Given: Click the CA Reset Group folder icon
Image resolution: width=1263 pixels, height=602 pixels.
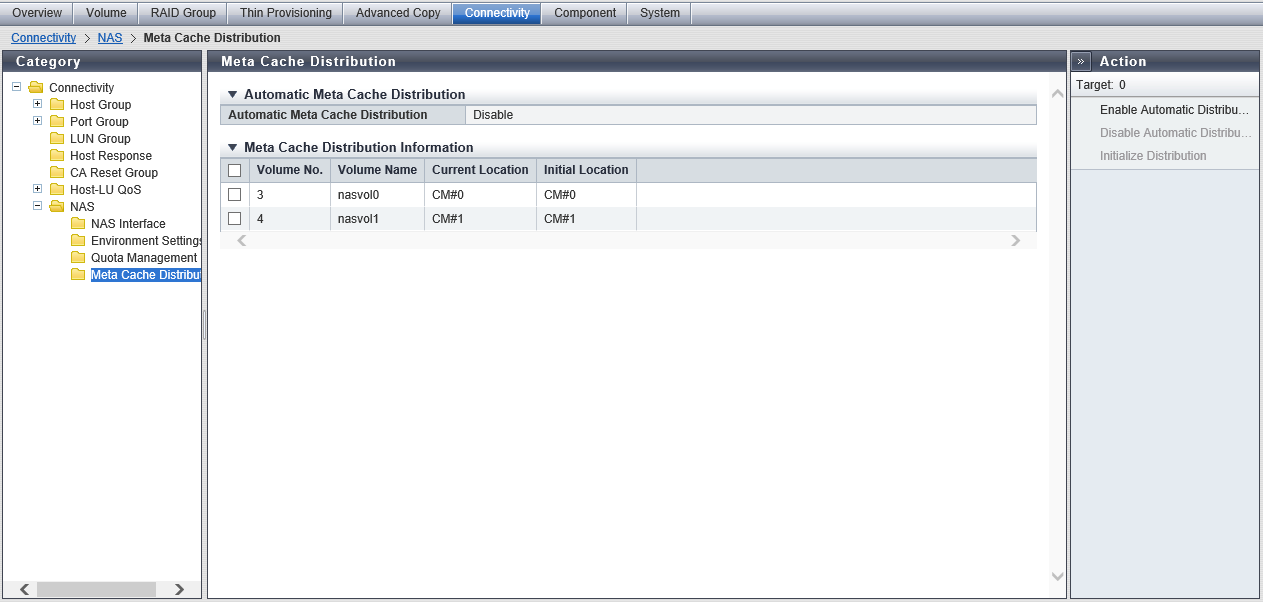Looking at the screenshot, I should click(x=57, y=173).
